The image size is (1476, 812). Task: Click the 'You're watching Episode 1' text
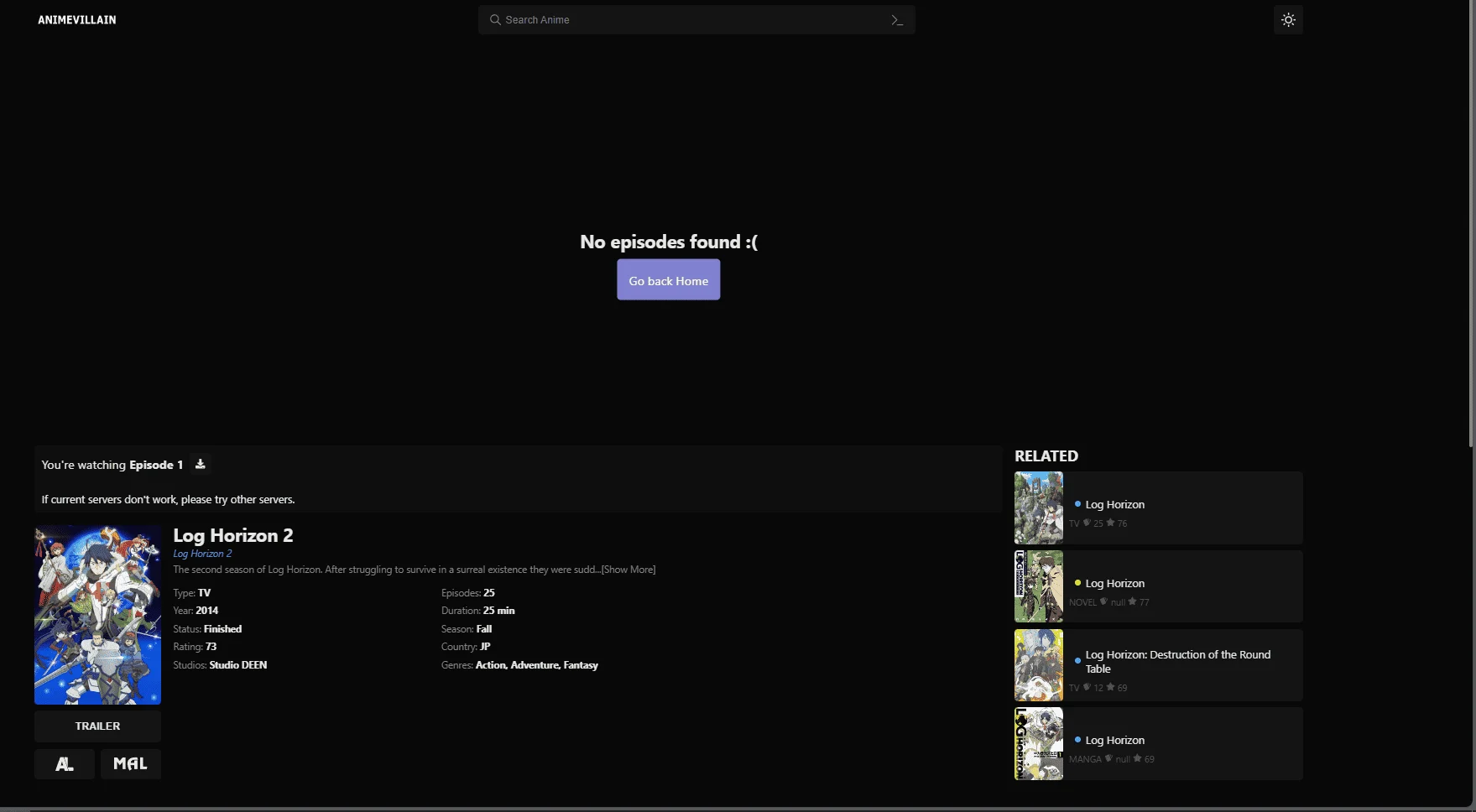112,465
